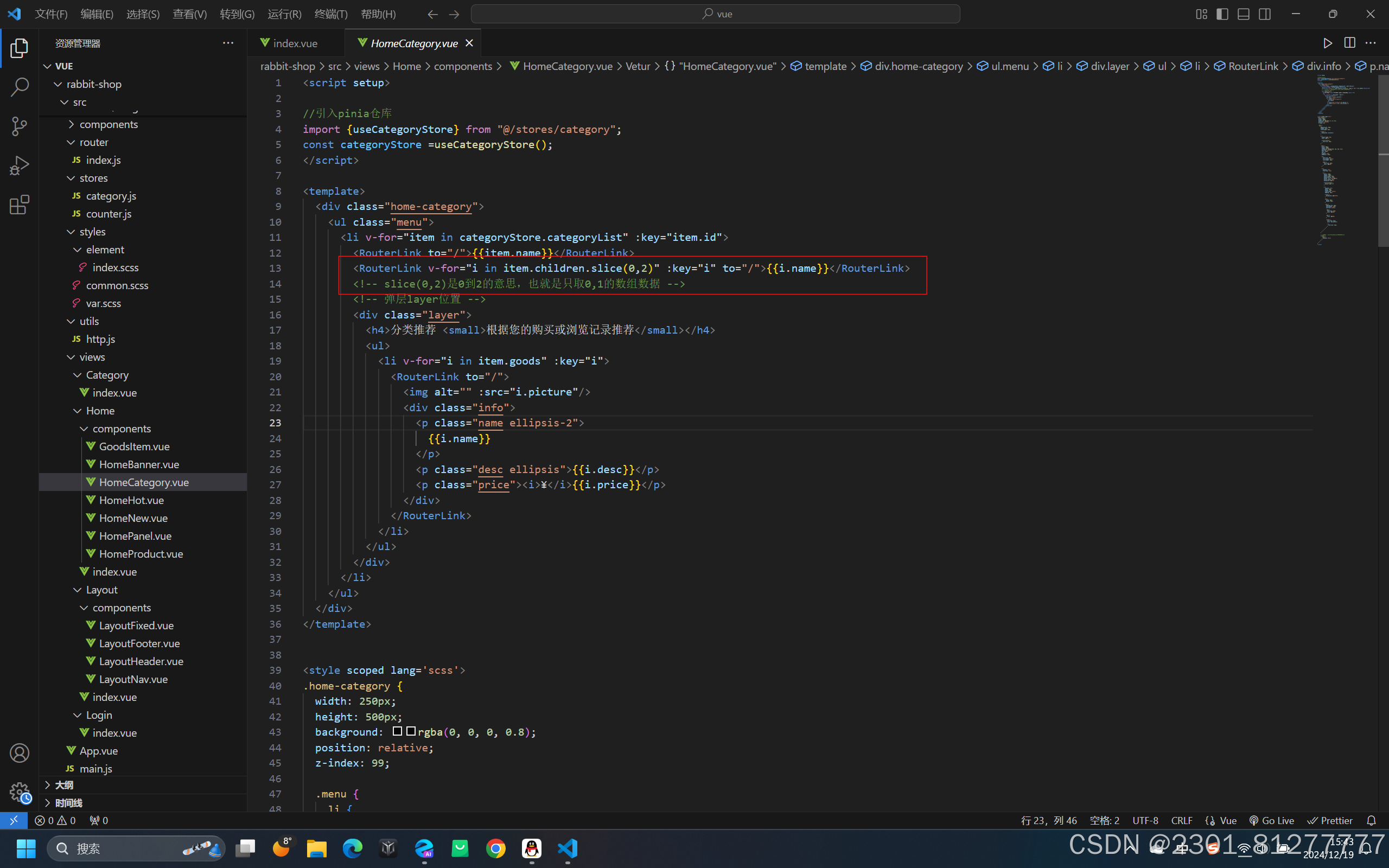Split the editor to the right
The width and height of the screenshot is (1389, 868).
coord(1349,43)
